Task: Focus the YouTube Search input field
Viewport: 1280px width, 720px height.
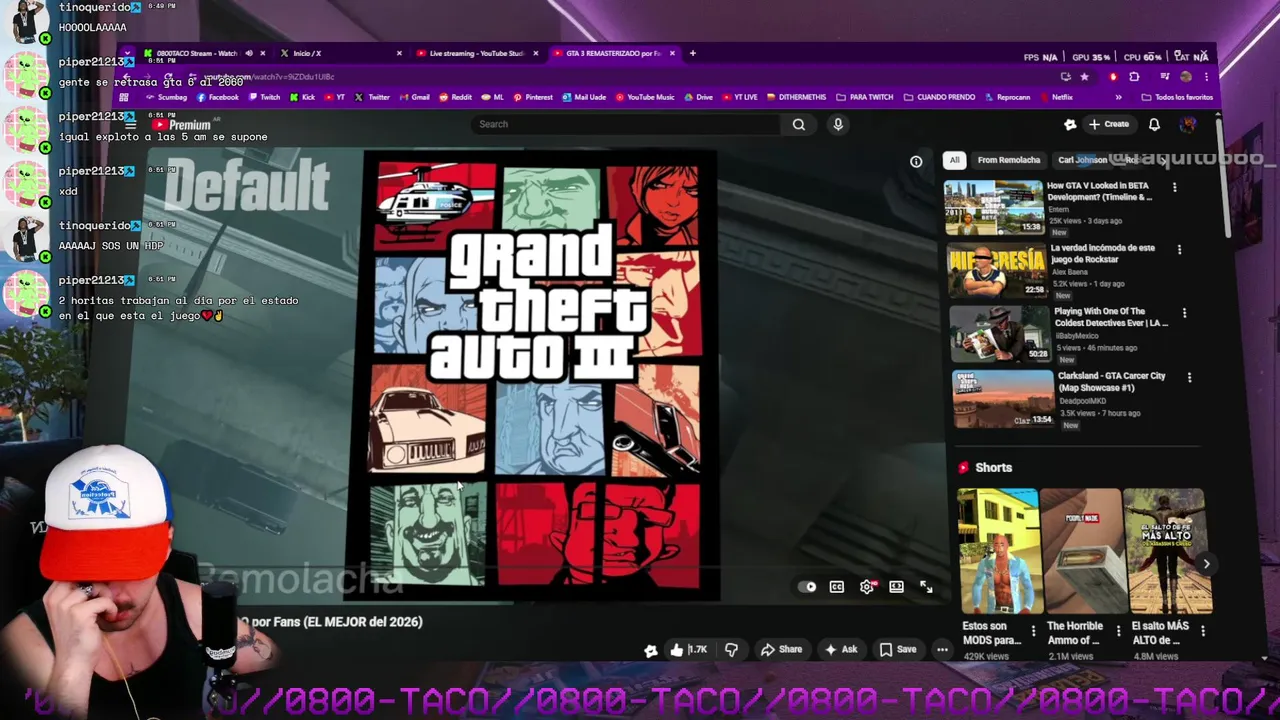Action: [625, 124]
